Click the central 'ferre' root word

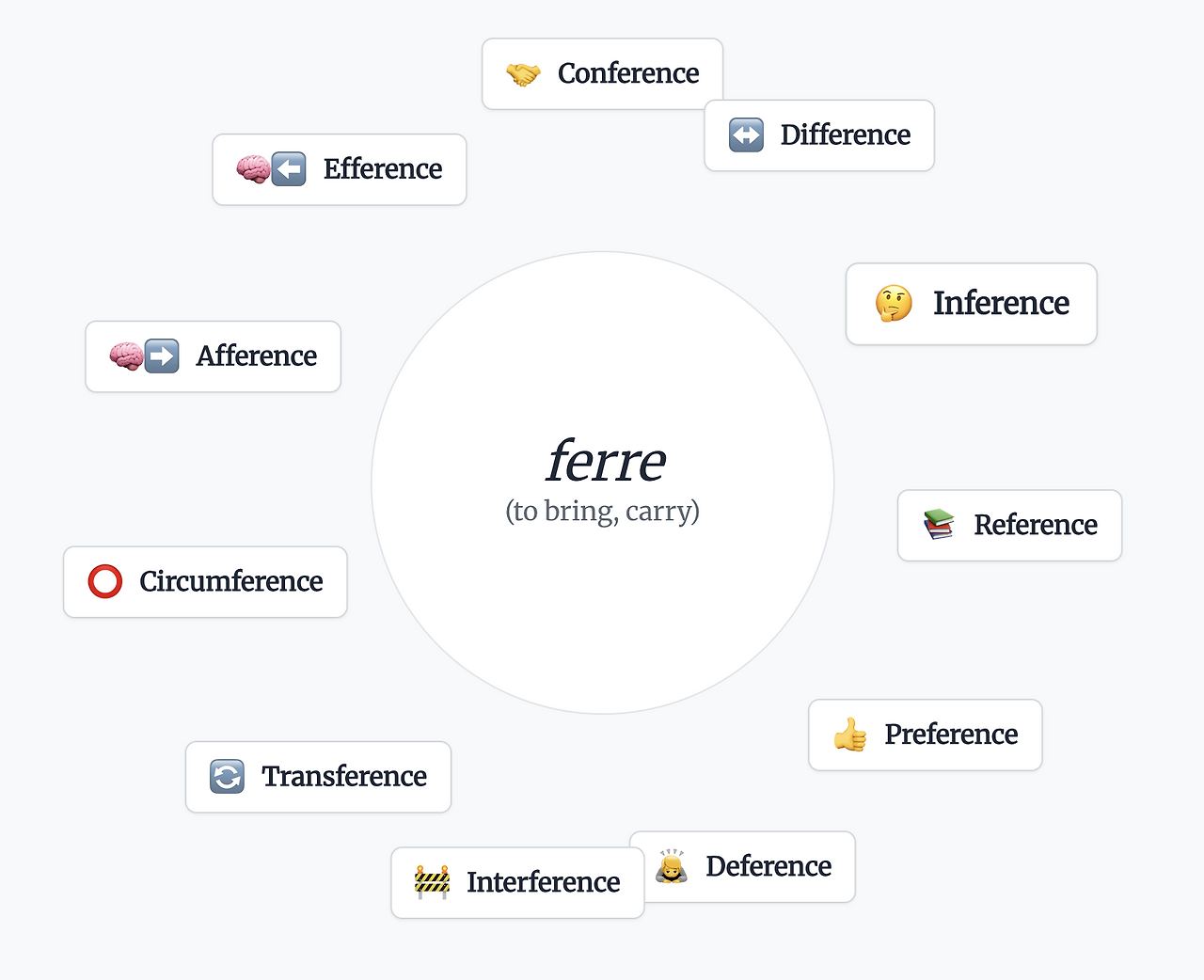605,461
